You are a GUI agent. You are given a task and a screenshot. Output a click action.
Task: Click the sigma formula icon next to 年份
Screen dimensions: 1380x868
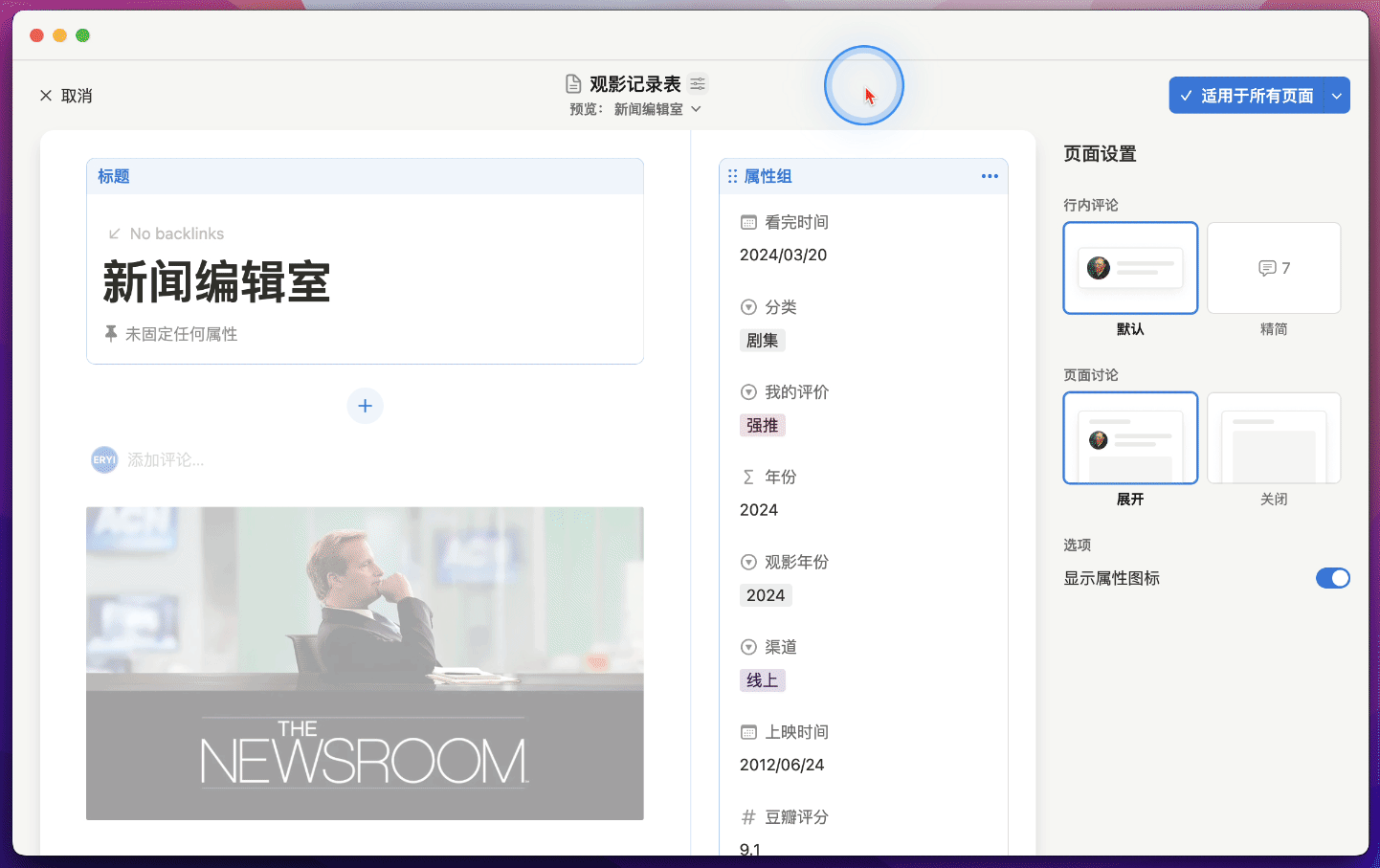click(x=748, y=477)
